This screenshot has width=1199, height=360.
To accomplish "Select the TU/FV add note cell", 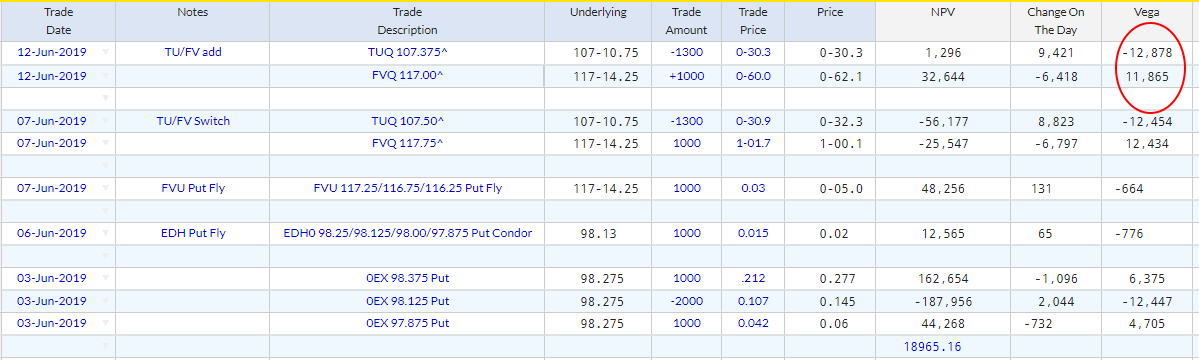I will 192,52.
